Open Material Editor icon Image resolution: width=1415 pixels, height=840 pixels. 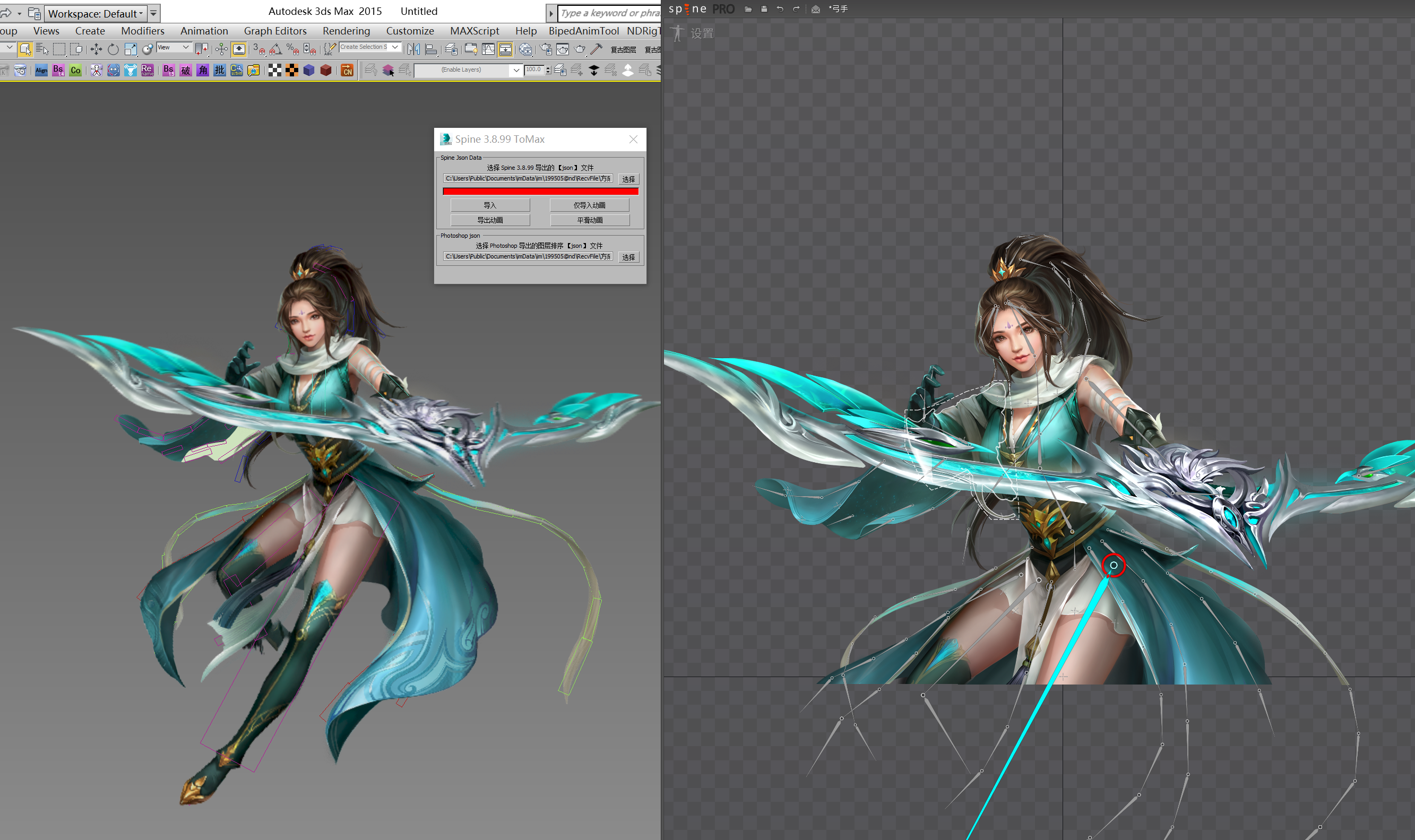pyautogui.click(x=525, y=50)
